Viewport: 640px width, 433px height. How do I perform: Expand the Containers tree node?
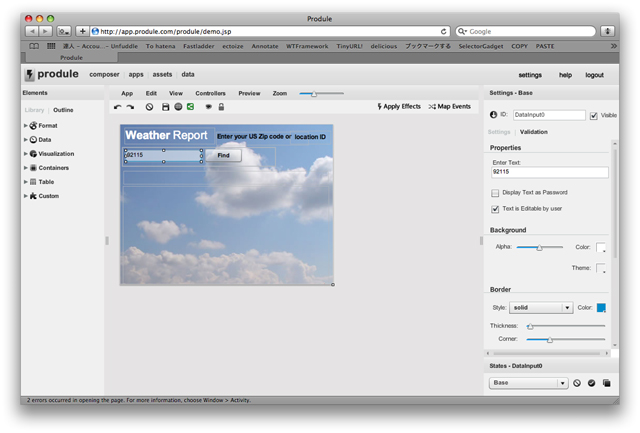click(26, 168)
